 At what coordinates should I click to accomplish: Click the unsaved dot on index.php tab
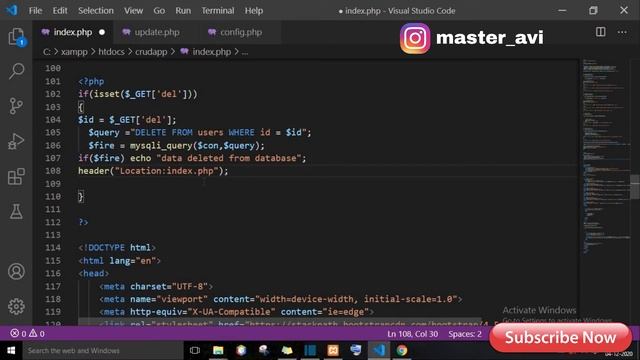tap(102, 32)
